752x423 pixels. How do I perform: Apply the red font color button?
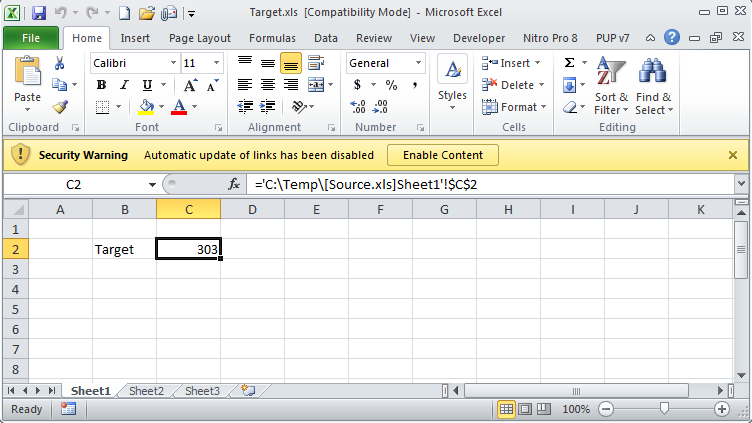click(x=179, y=106)
